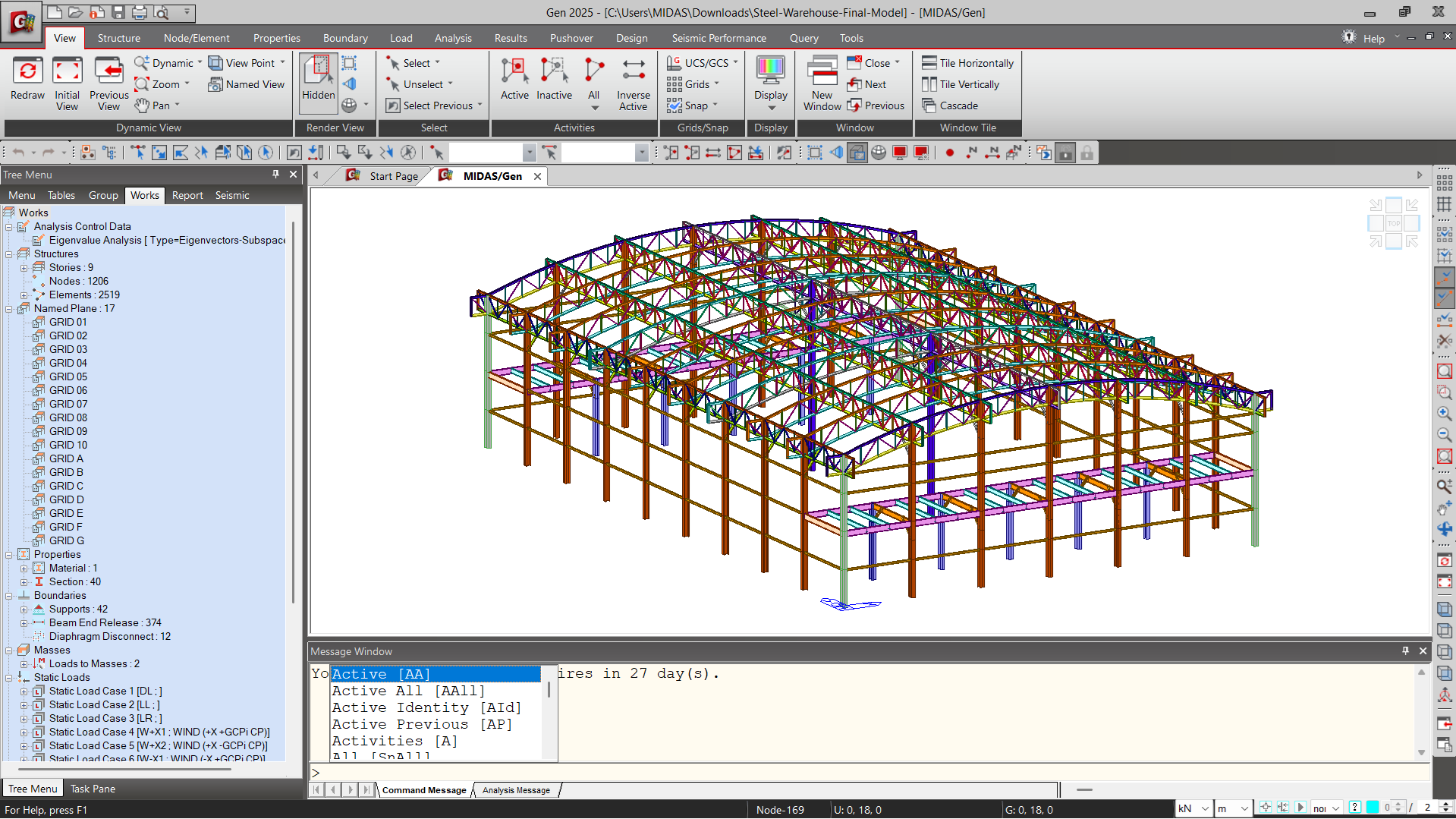Click Select Single toolbar icon
The width and height of the screenshot is (1456, 819).
tap(138, 153)
